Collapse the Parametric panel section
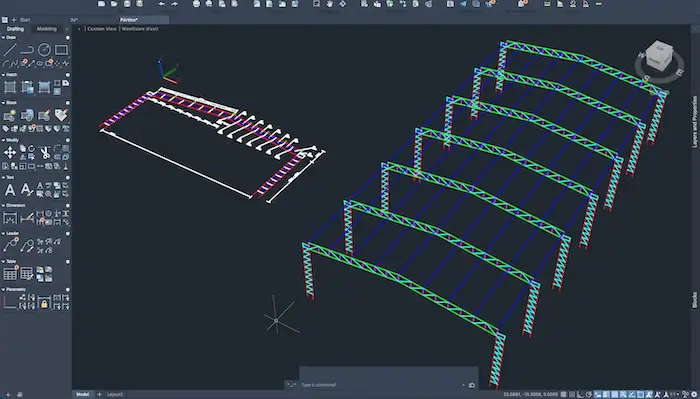Viewport: 700px width, 399px height. 4,289
